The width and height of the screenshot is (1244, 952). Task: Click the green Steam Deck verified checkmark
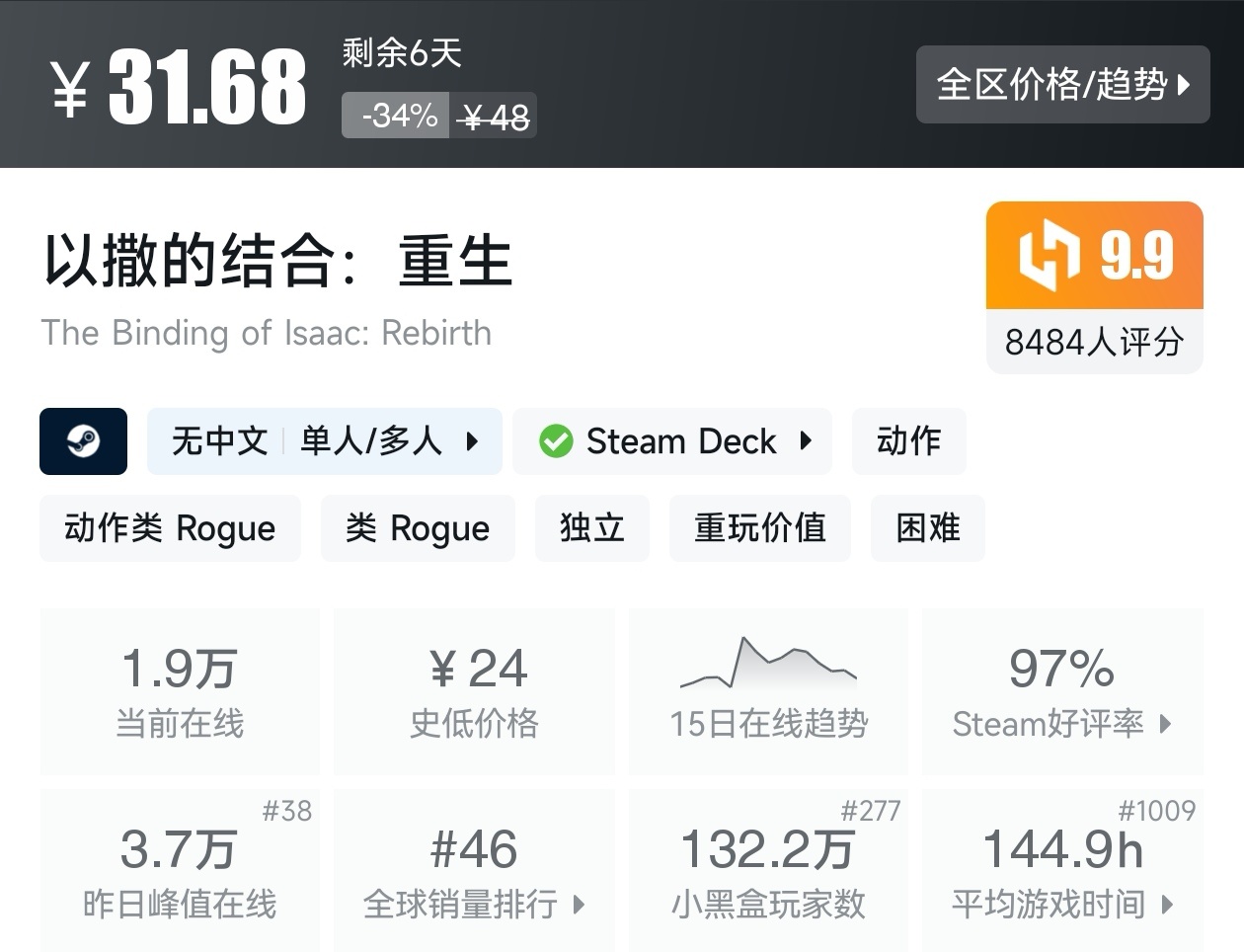pyautogui.click(x=556, y=441)
